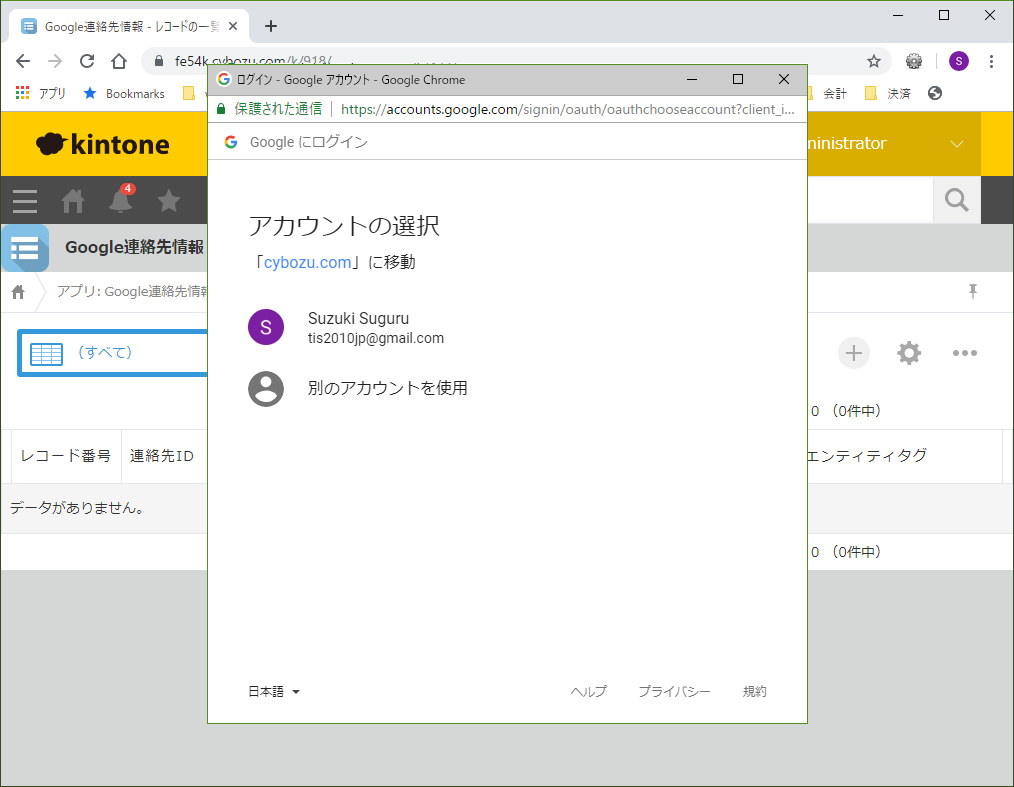The image size is (1014, 787).
Task: Open the (すべて) view selector
Action: (x=113, y=352)
